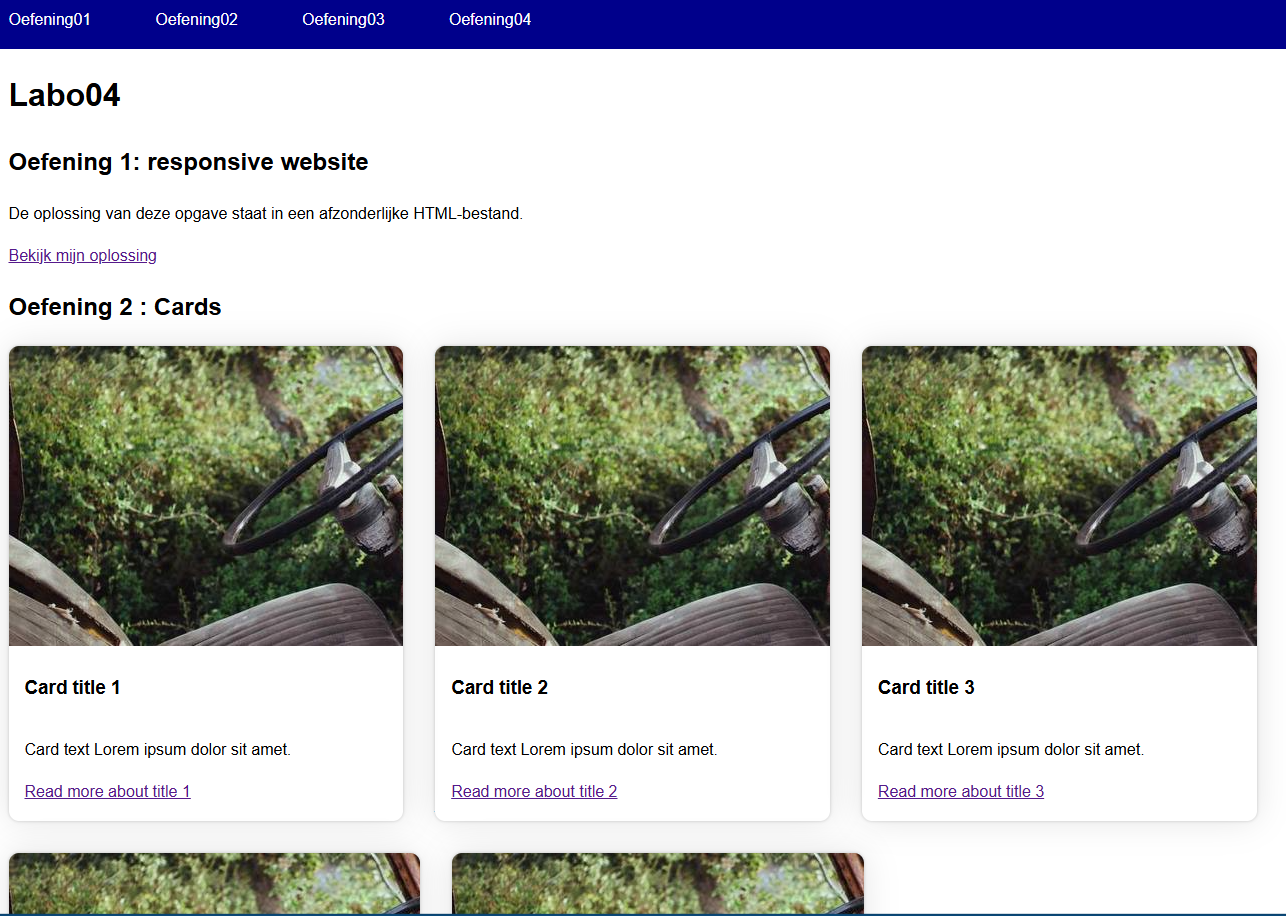Select the 'Card title 2' heading text

coord(499,687)
